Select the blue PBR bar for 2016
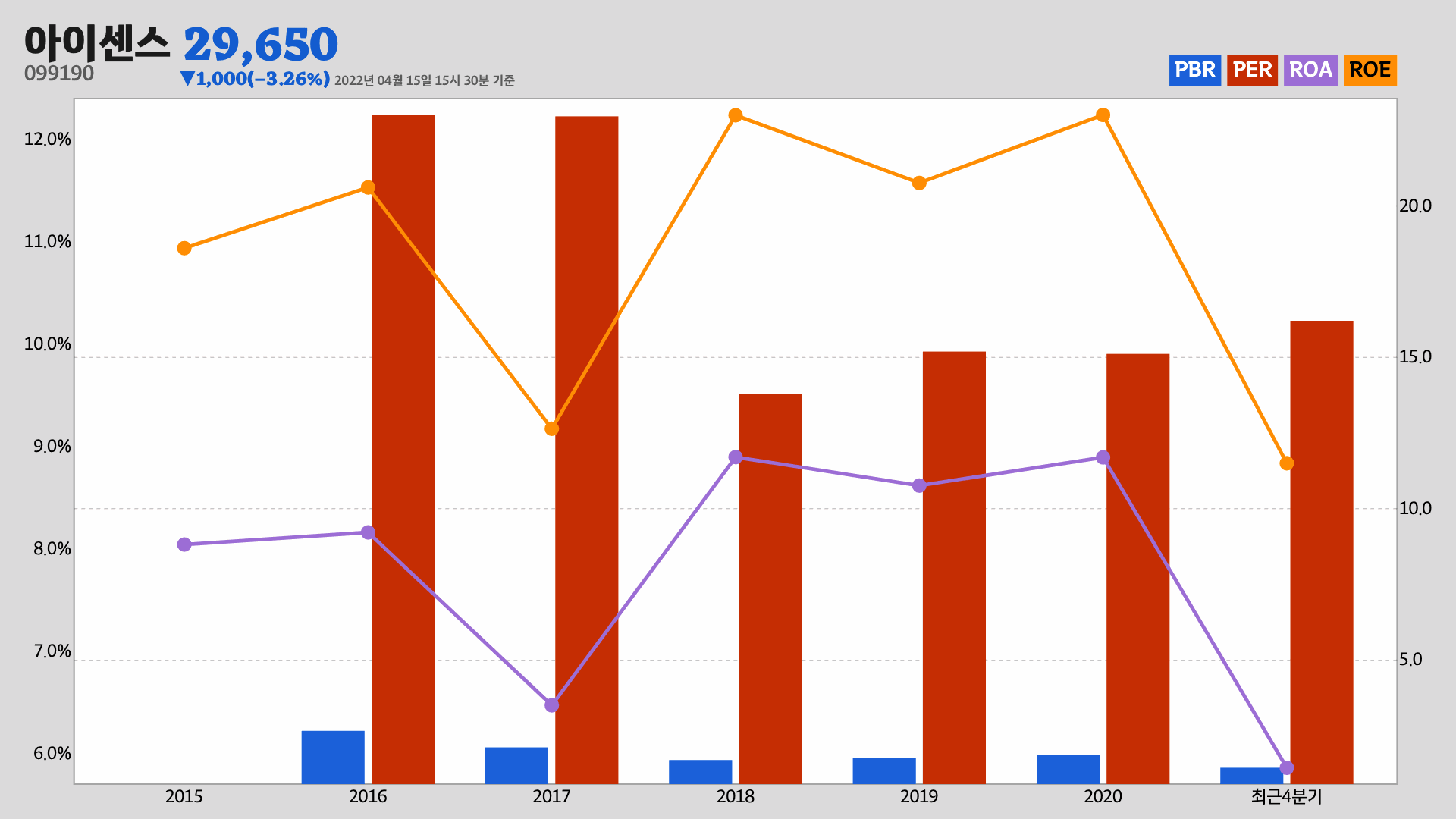This screenshot has height=819, width=1456. pyautogui.click(x=333, y=757)
